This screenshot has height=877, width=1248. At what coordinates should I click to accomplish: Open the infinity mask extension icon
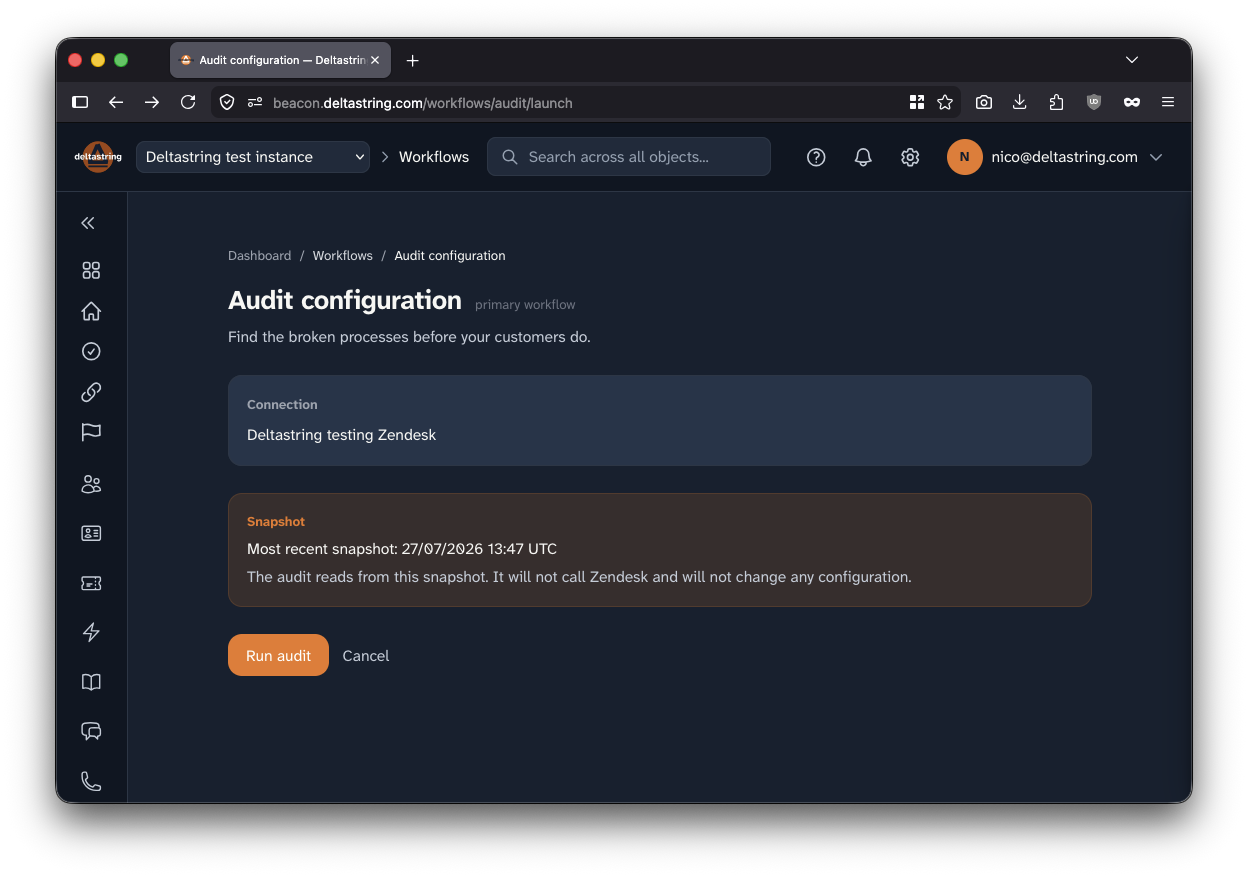[1132, 102]
